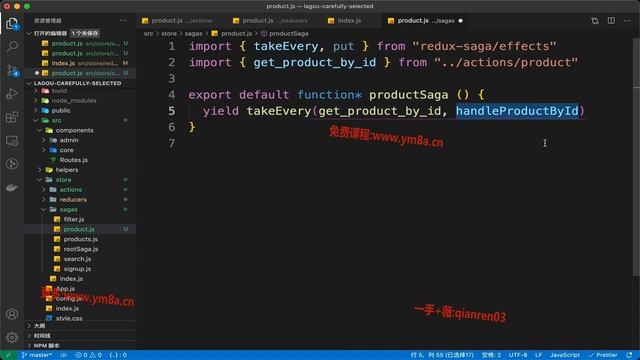This screenshot has height=360, width=640.
Task: Open notifications bell in status bar
Action: 629,355
